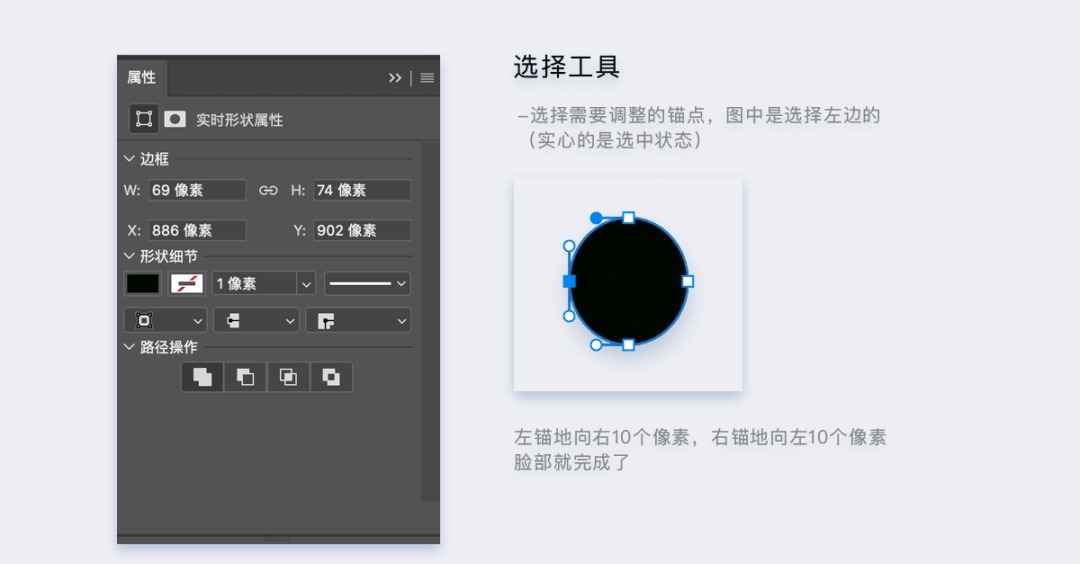Viewport: 1080px width, 564px height.
Task: Choose the exclude overlapping shapes operation
Action: [331, 377]
